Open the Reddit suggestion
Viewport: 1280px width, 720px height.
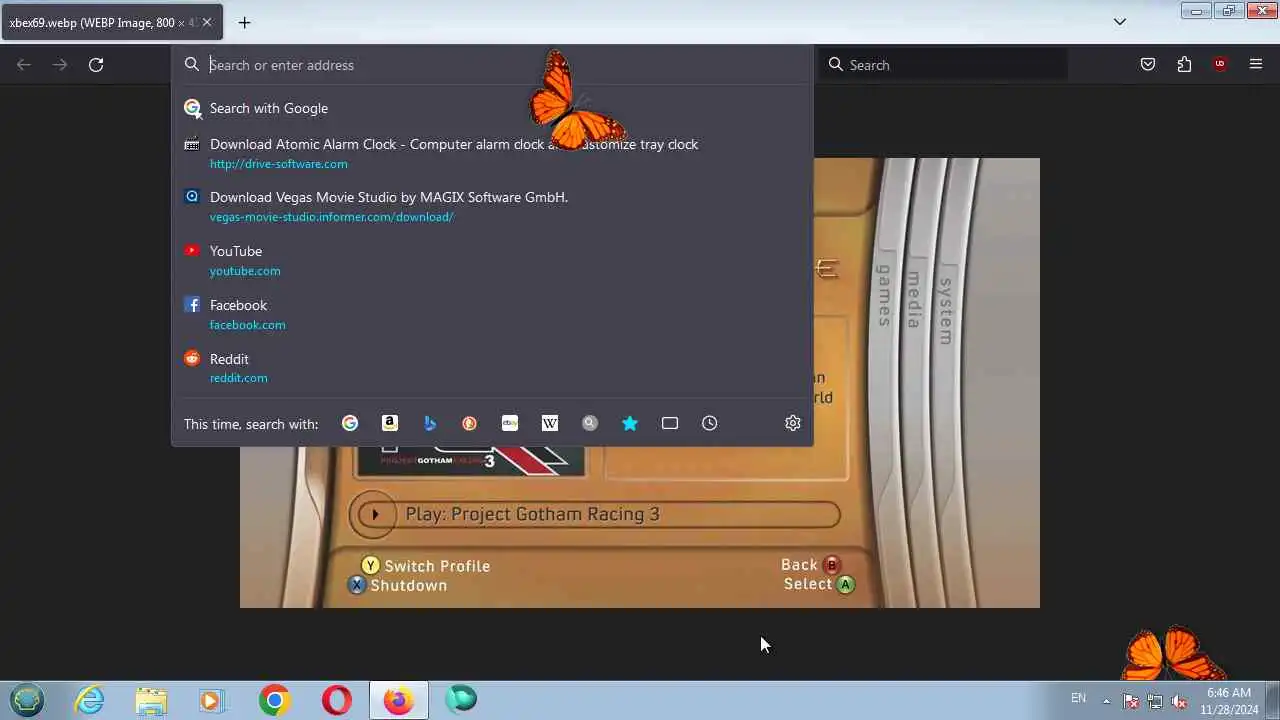point(492,368)
